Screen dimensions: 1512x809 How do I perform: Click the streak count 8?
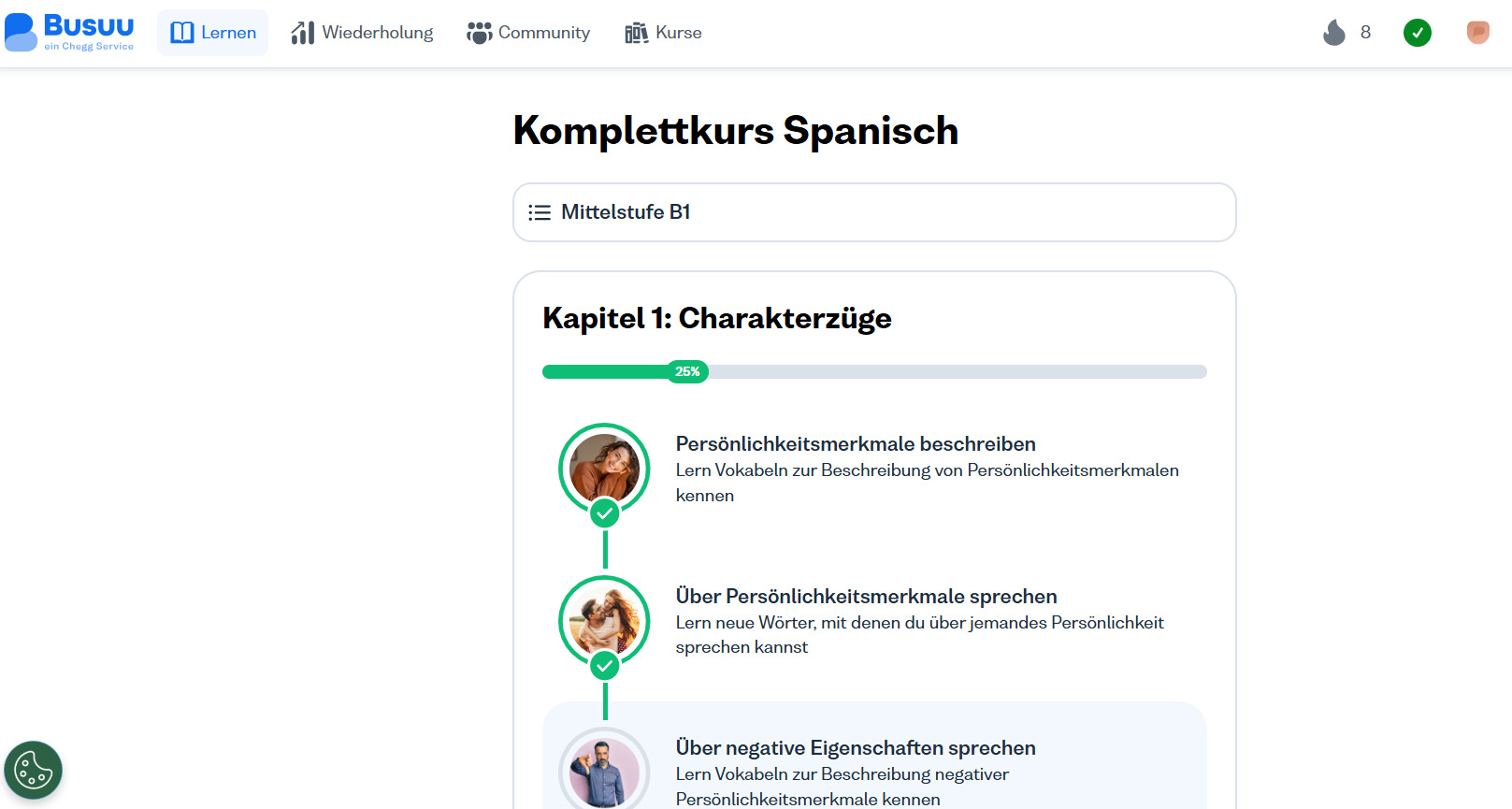tap(1365, 33)
